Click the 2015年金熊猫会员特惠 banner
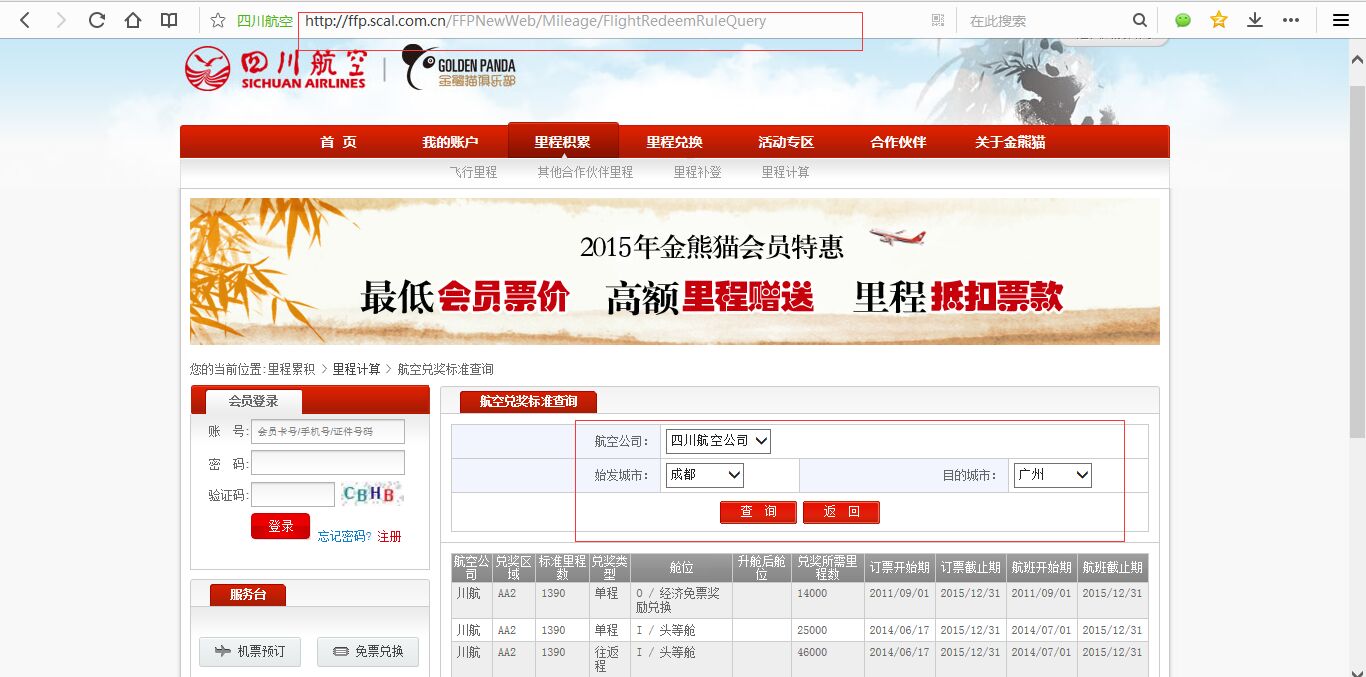Image resolution: width=1366 pixels, height=677 pixels. (x=675, y=271)
